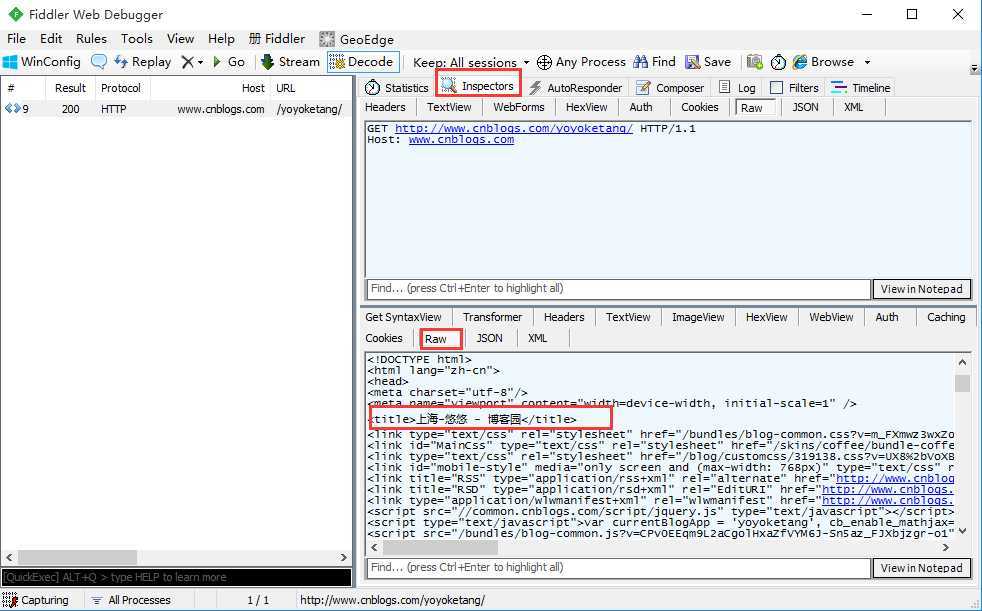Click the Find binoculars button
The width and height of the screenshot is (982, 611).
[654, 62]
